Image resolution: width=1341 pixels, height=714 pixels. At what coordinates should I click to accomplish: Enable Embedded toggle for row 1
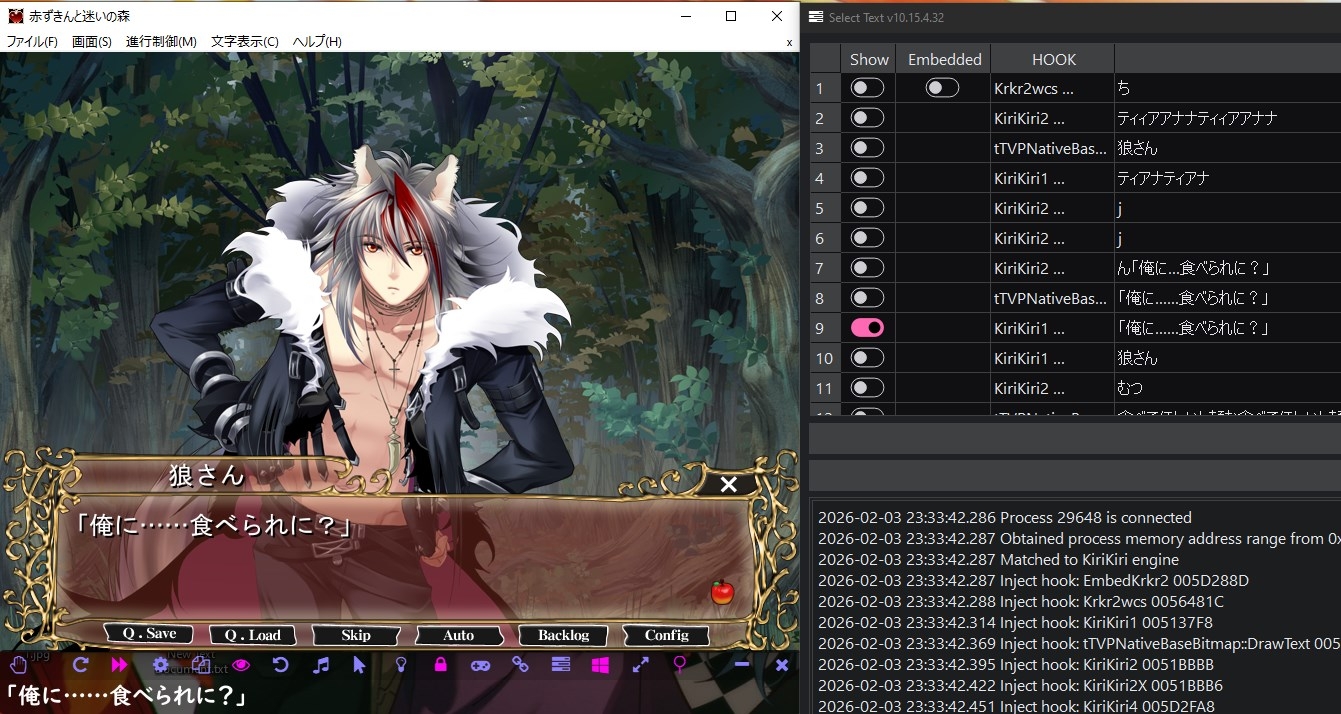tap(942, 88)
